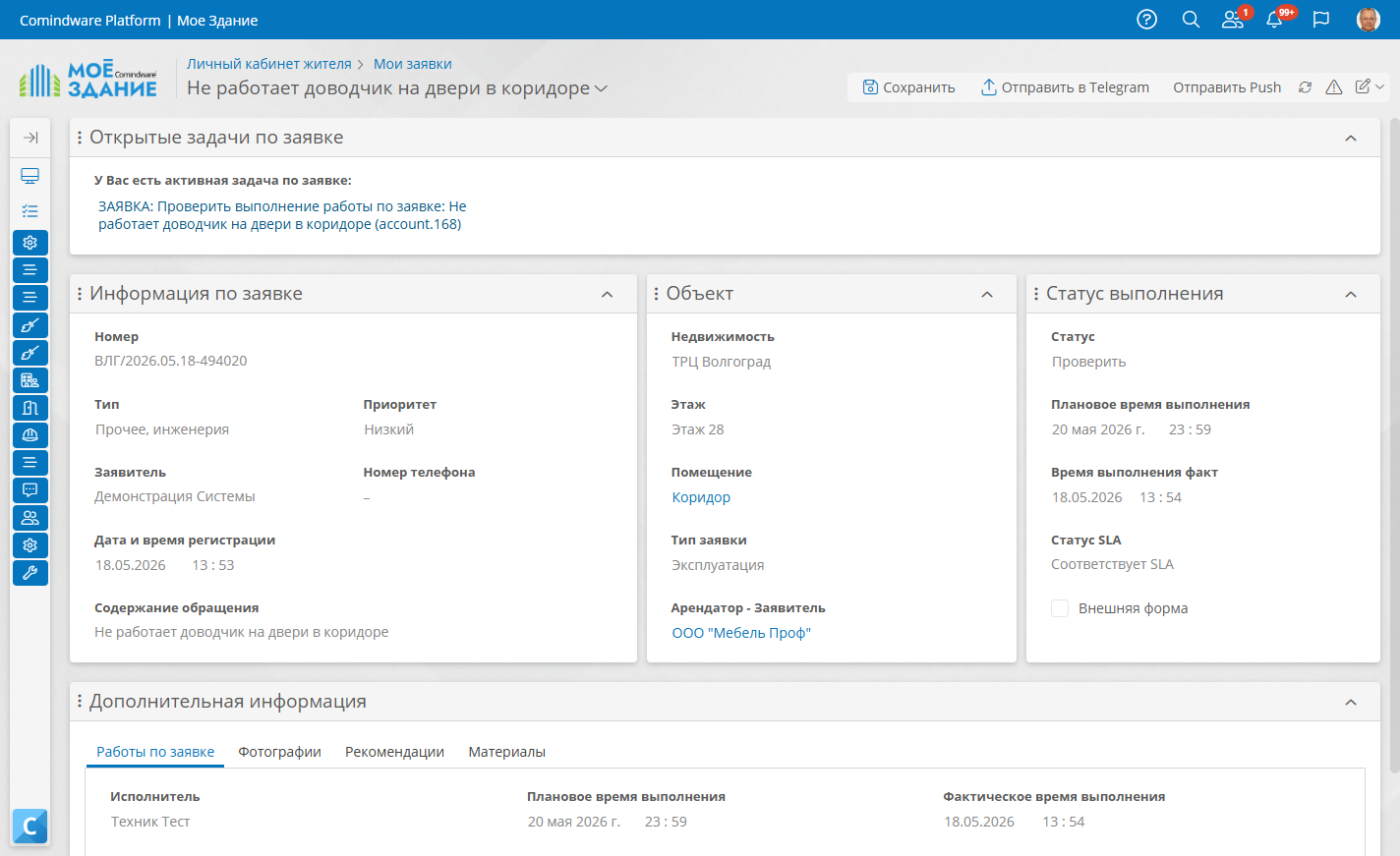Click the flag icon in top bar
1400x856 pixels.
coord(1321,20)
